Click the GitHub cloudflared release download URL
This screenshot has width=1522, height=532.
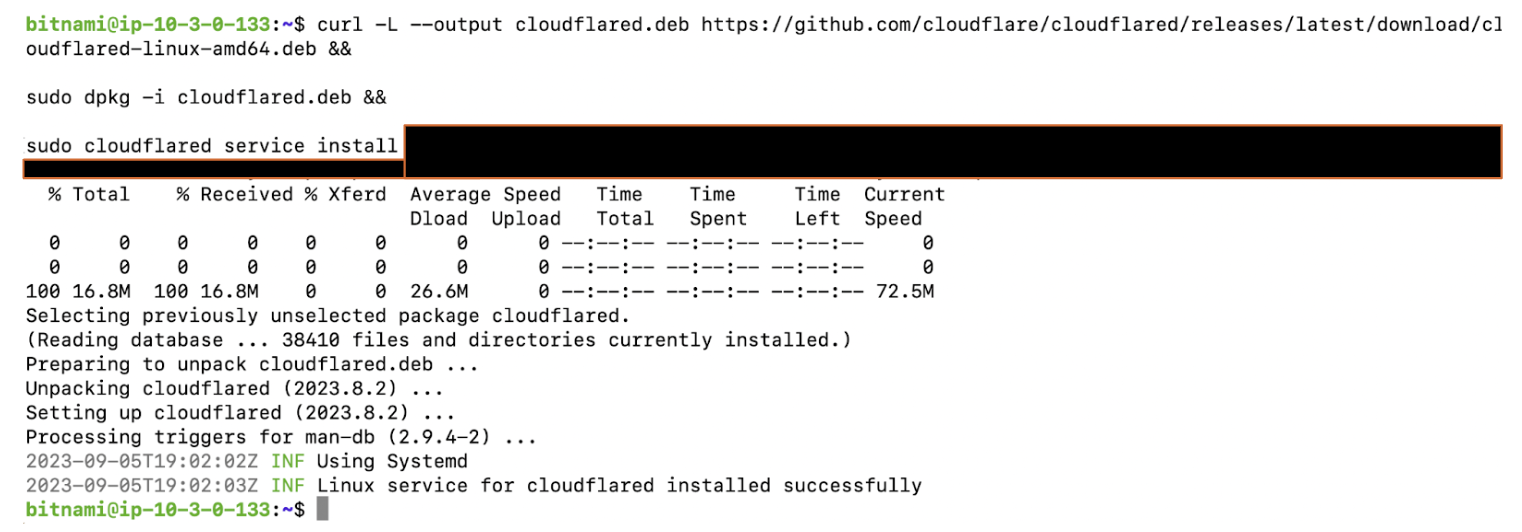pos(1100,24)
